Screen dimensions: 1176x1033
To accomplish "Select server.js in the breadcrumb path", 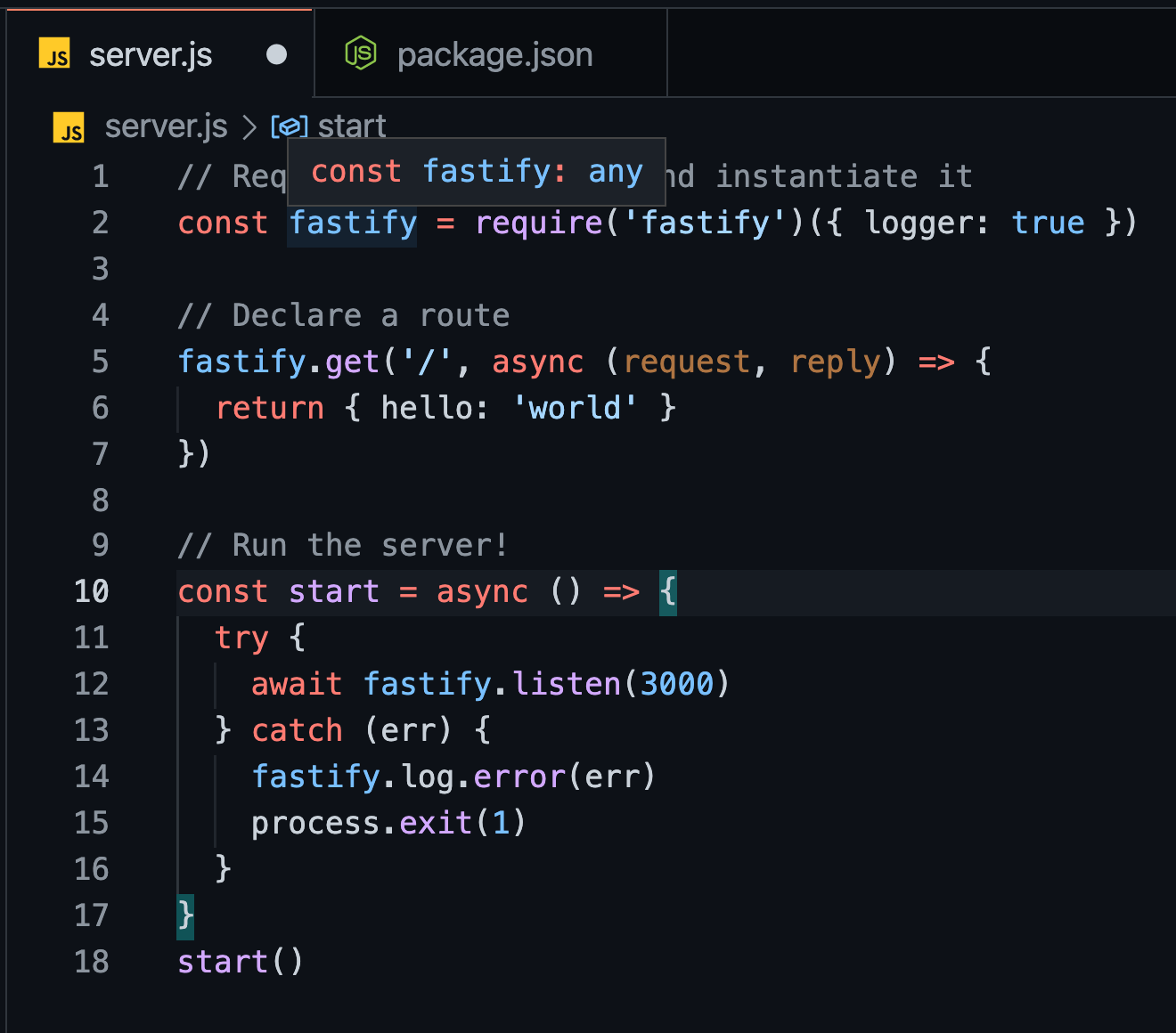I will pos(166,127).
